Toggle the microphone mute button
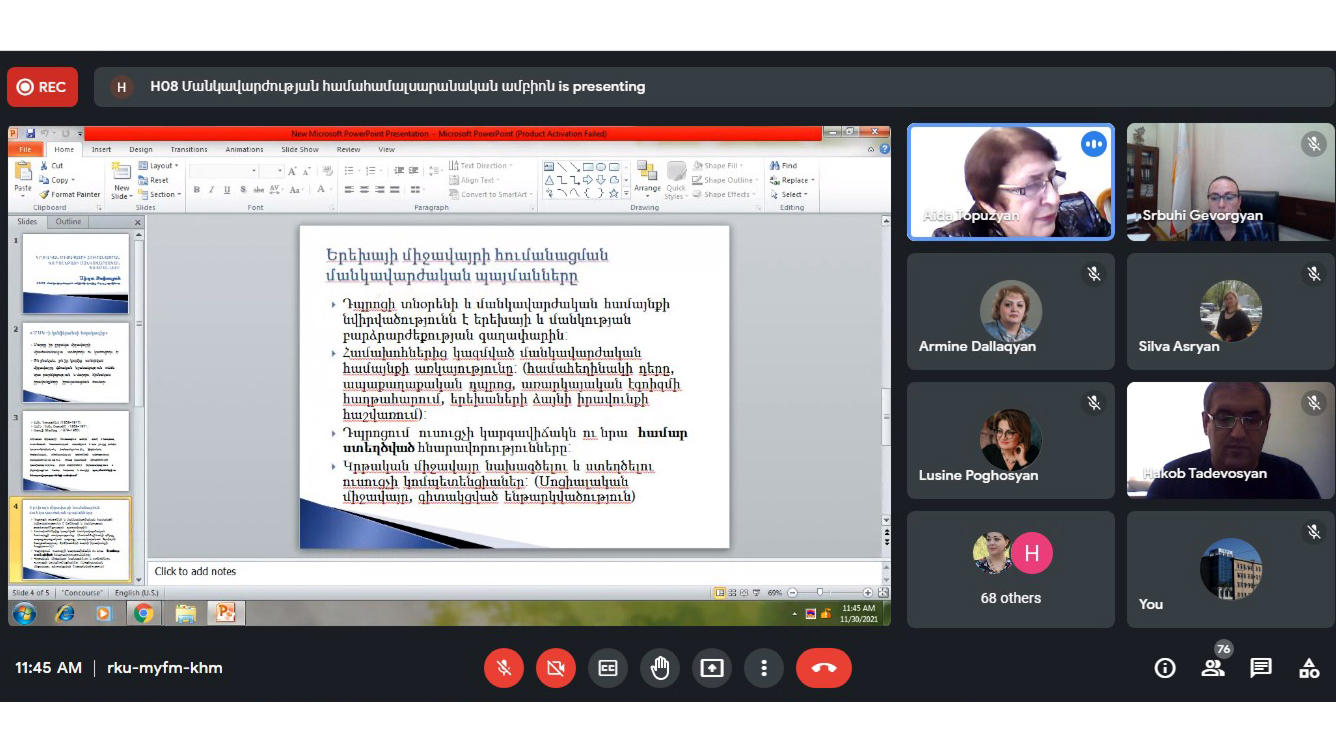Image resolution: width=1336 pixels, height=752 pixels. [x=504, y=668]
